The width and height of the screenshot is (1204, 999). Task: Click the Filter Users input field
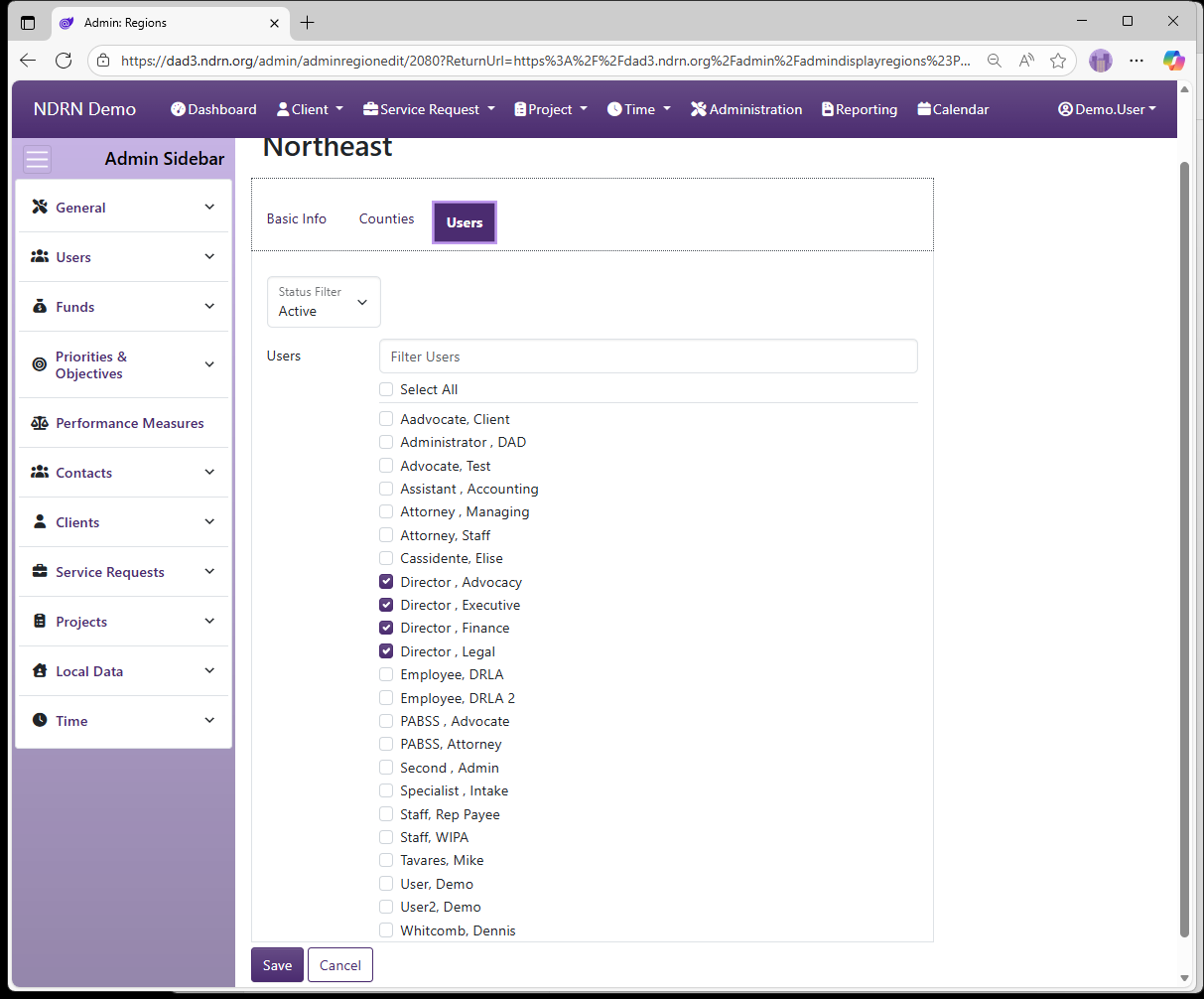tap(648, 357)
